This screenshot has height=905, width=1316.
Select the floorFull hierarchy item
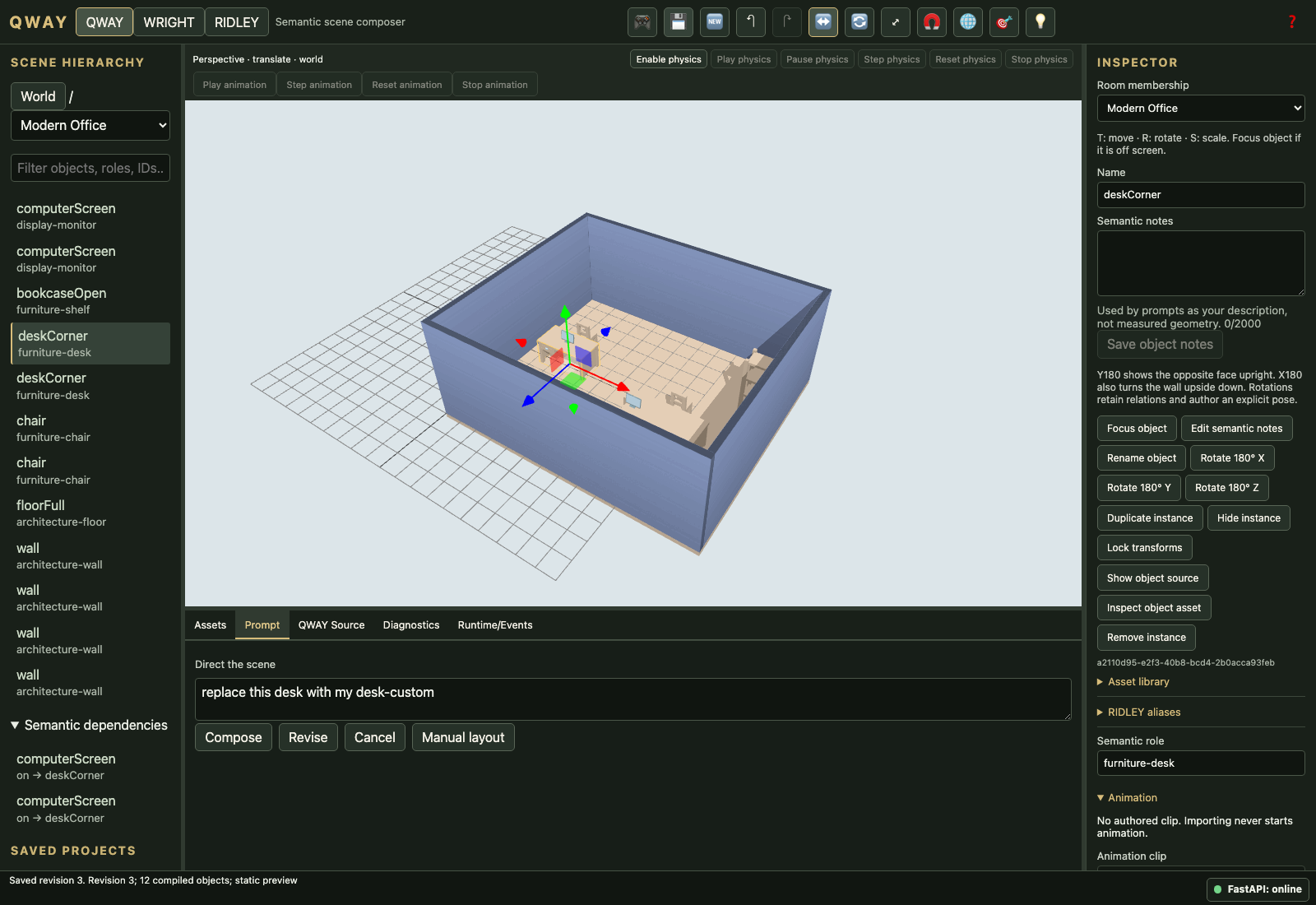pyautogui.click(x=90, y=513)
